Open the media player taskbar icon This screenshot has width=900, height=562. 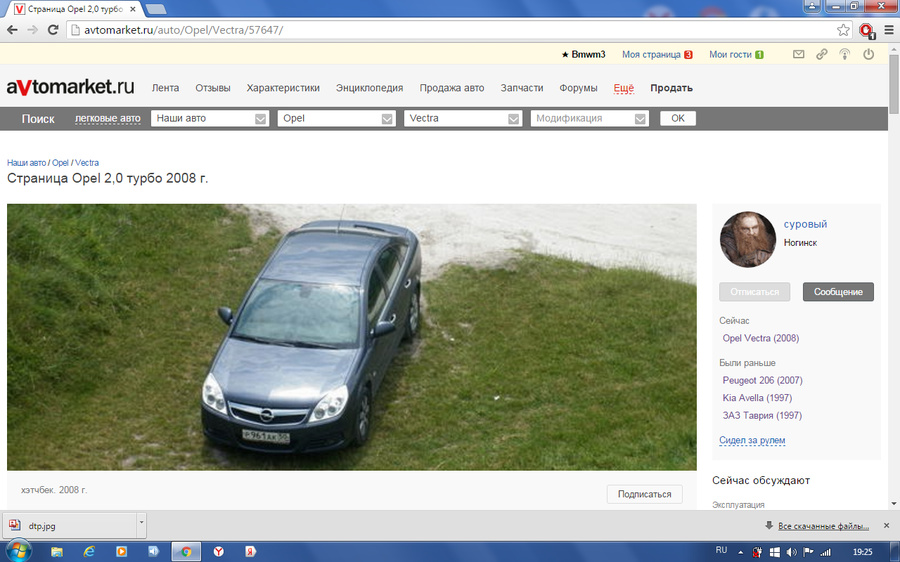click(x=121, y=552)
